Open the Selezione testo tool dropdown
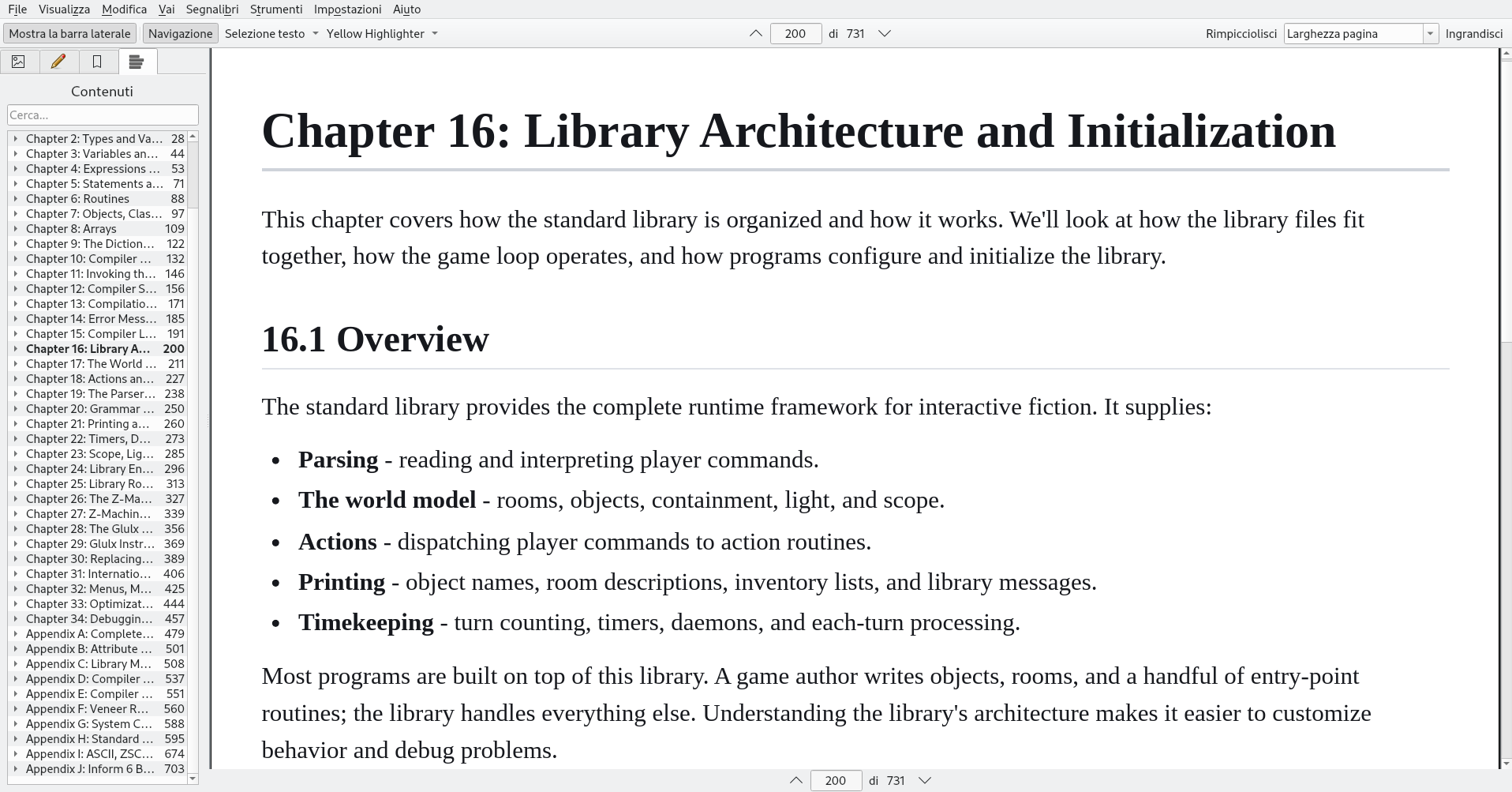This screenshot has width=1512, height=792. 271,34
